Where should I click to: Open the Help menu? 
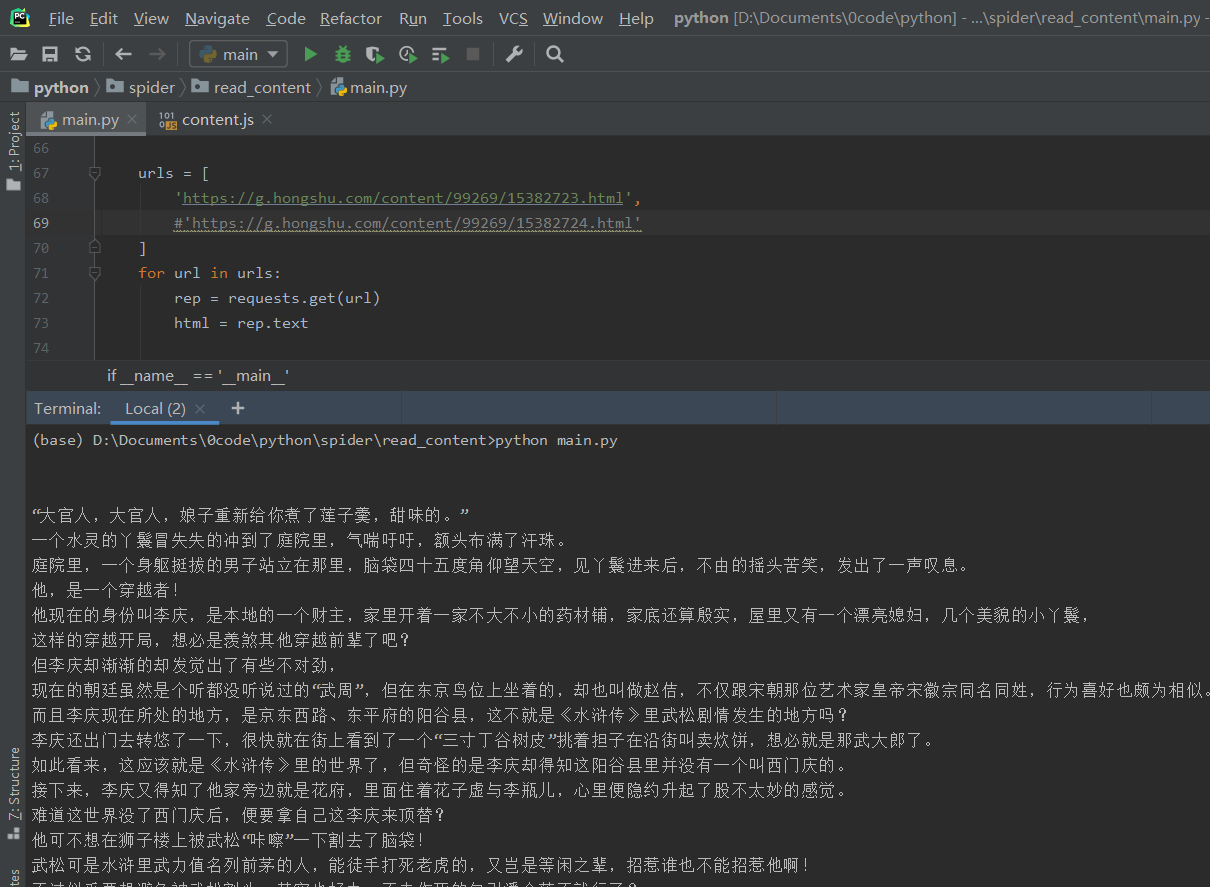pos(636,18)
